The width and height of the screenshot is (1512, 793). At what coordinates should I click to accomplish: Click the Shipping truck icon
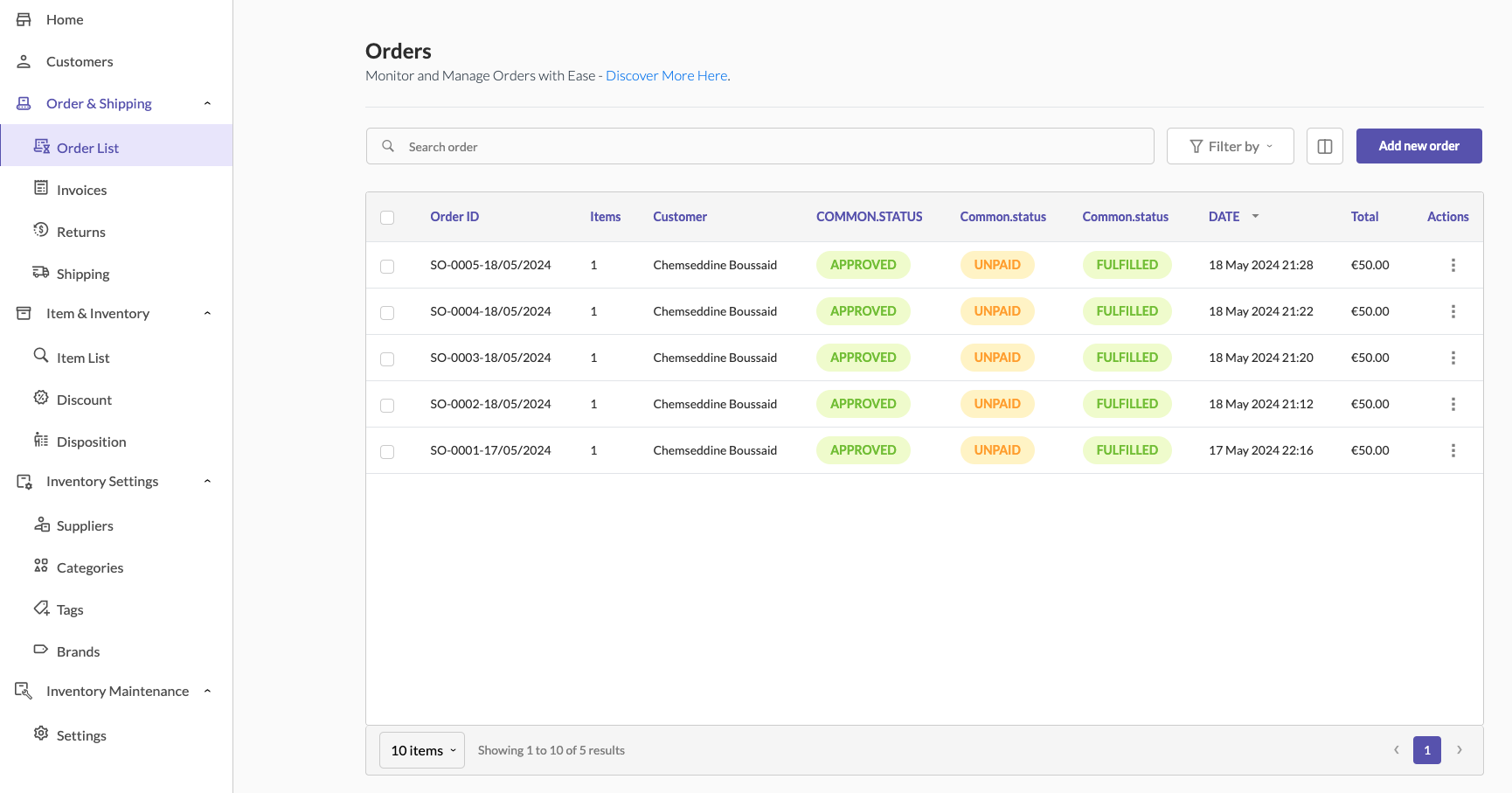coord(41,272)
